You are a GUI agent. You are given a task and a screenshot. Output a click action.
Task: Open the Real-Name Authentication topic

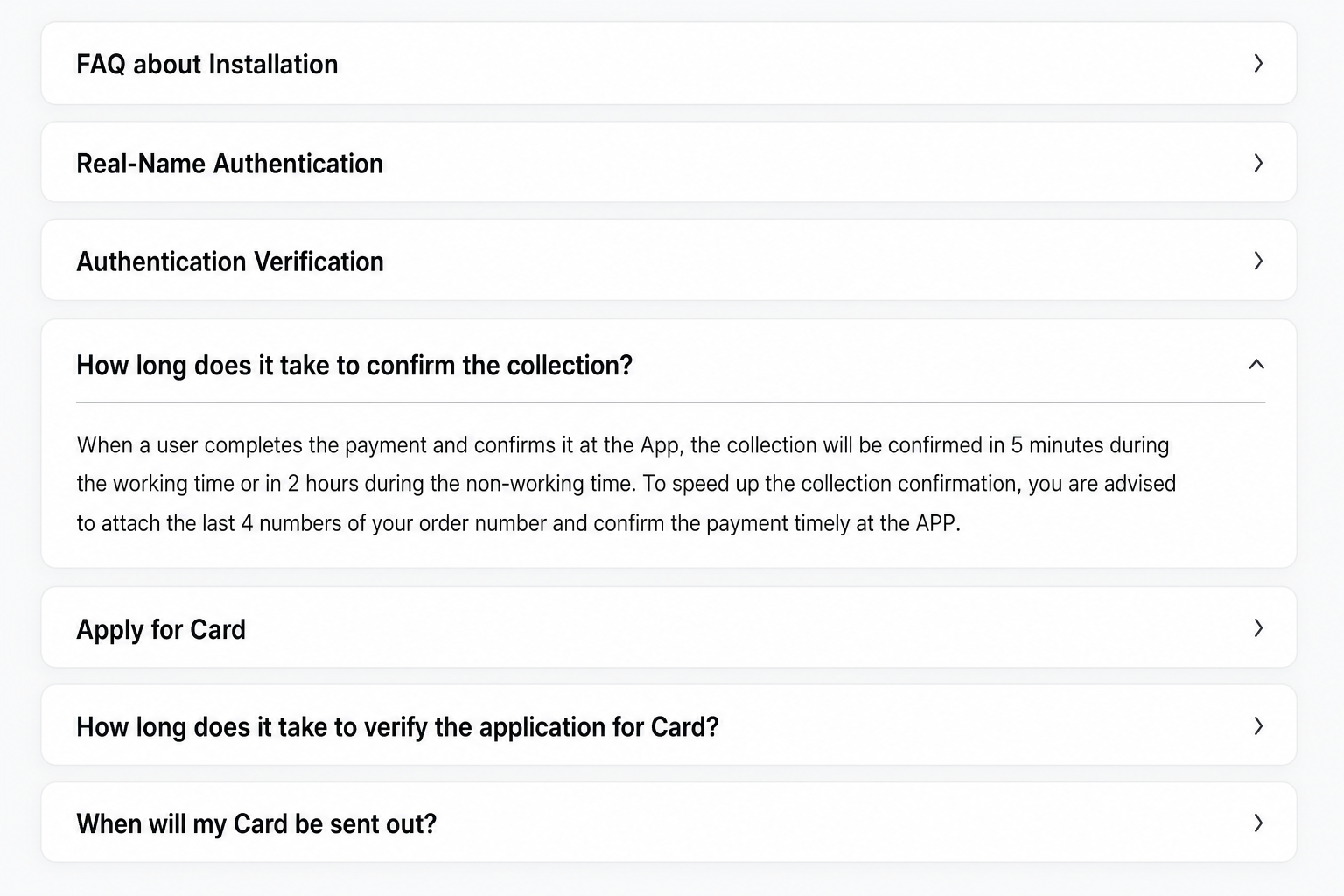(x=230, y=164)
